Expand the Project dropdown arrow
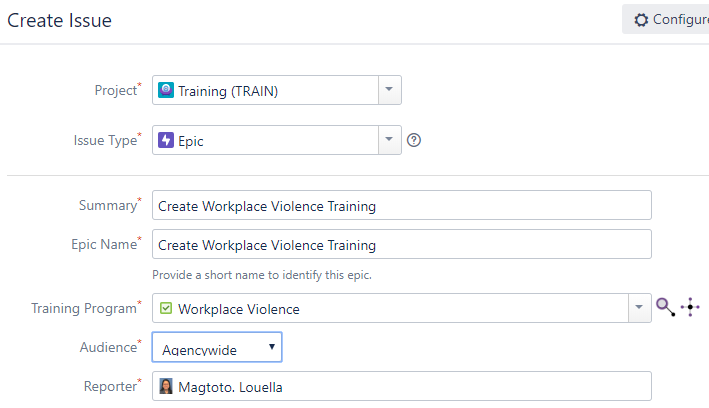 coord(389,90)
